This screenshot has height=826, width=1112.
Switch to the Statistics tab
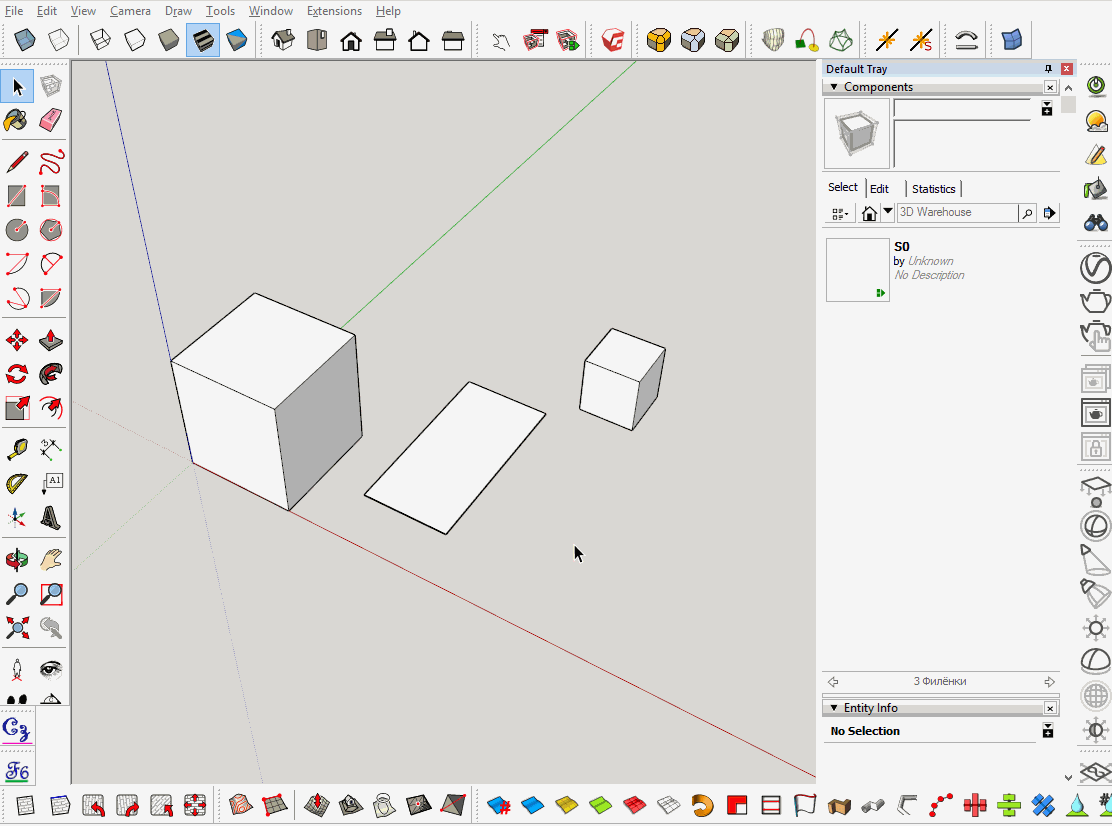pyautogui.click(x=932, y=188)
